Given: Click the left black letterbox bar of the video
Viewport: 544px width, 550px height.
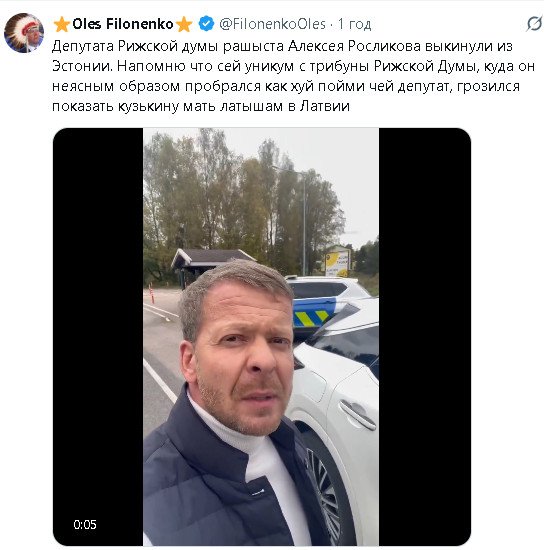Looking at the screenshot, I should [x=98, y=337].
